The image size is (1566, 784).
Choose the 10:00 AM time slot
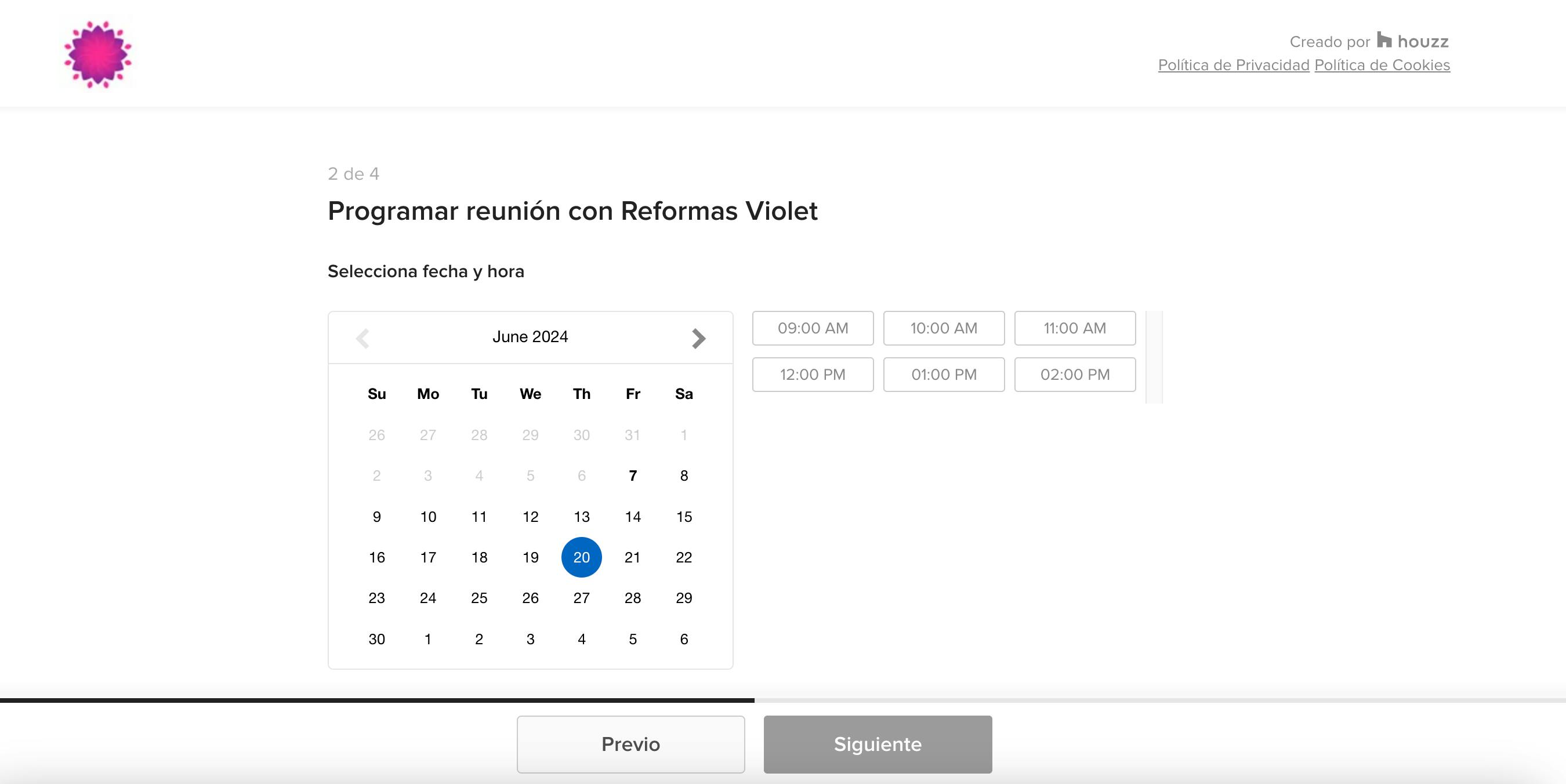tap(944, 328)
